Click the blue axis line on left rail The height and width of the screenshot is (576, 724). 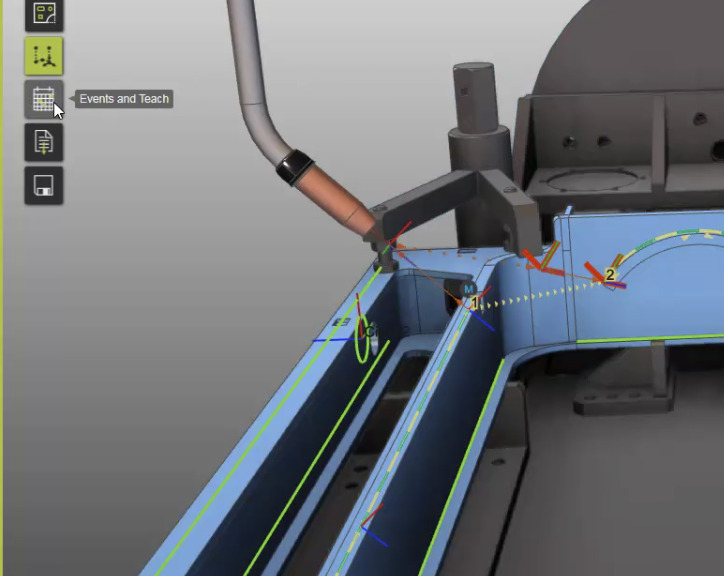coord(330,340)
